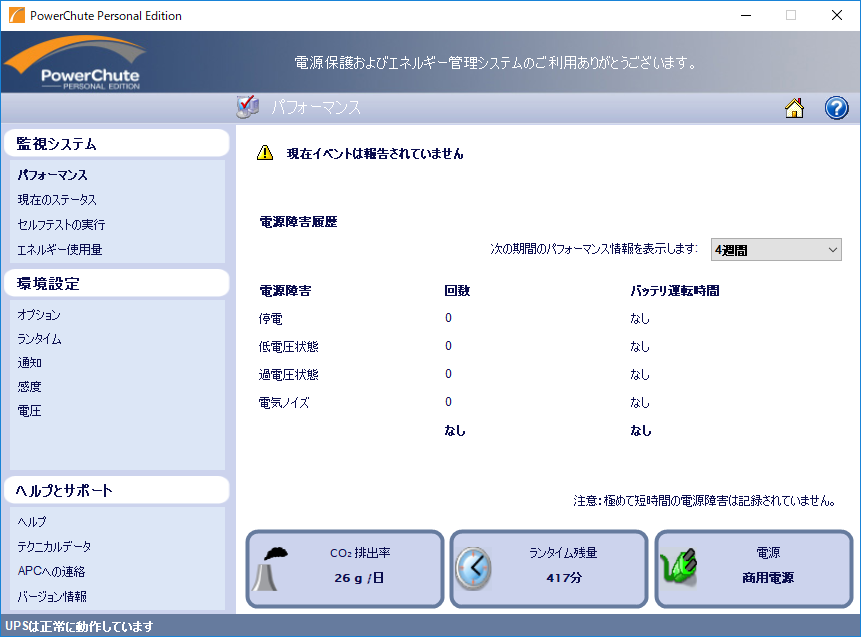Click the PowerChute title bar app icon
The width and height of the screenshot is (861, 637).
pyautogui.click(x=16, y=15)
